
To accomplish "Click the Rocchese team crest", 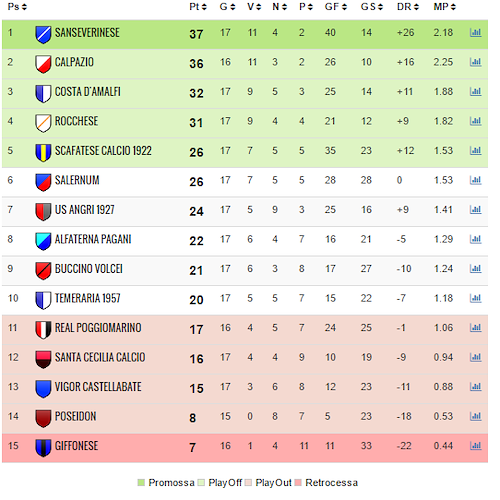I will [x=43, y=123].
